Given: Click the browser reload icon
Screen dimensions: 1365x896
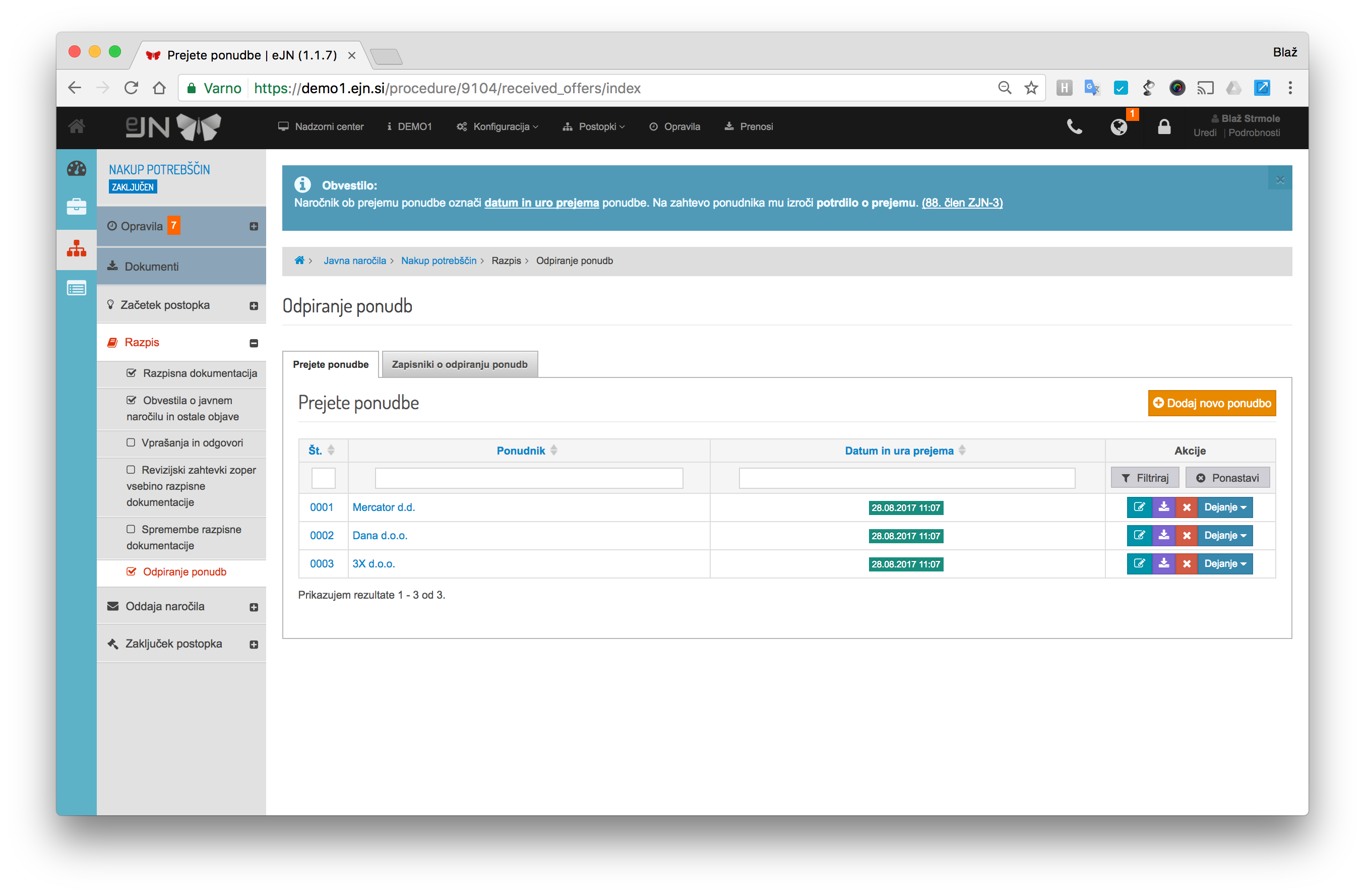Looking at the screenshot, I should [x=132, y=88].
